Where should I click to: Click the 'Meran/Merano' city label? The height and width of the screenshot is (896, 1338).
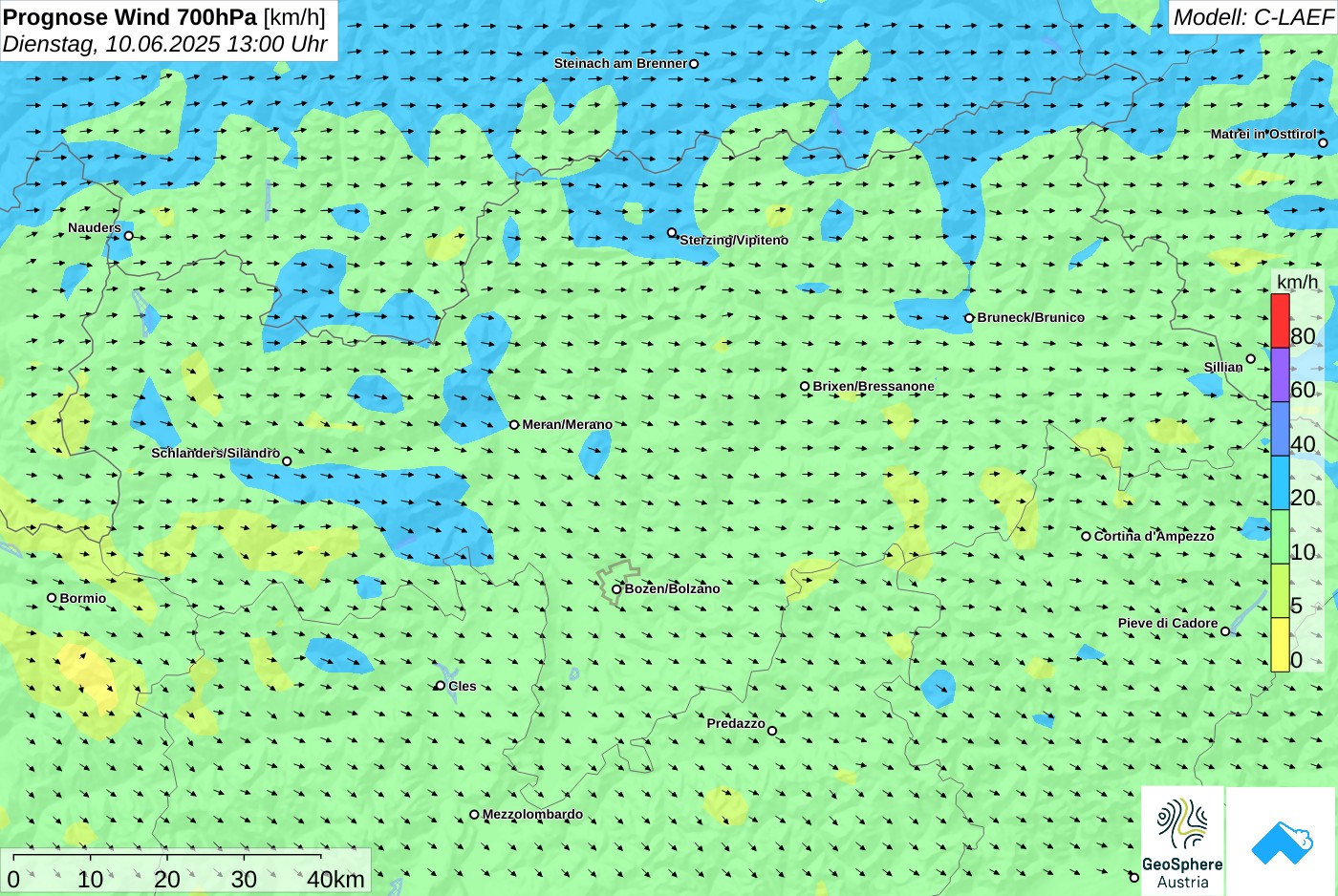pos(568,424)
